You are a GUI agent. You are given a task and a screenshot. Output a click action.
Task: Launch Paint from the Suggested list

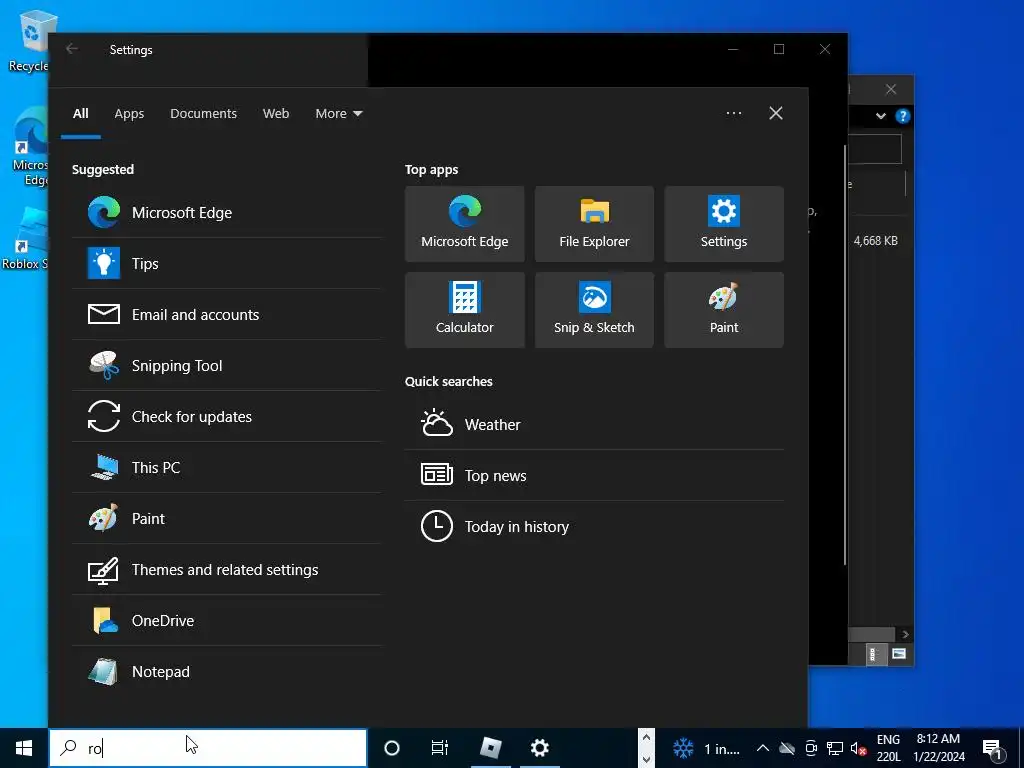click(226, 518)
